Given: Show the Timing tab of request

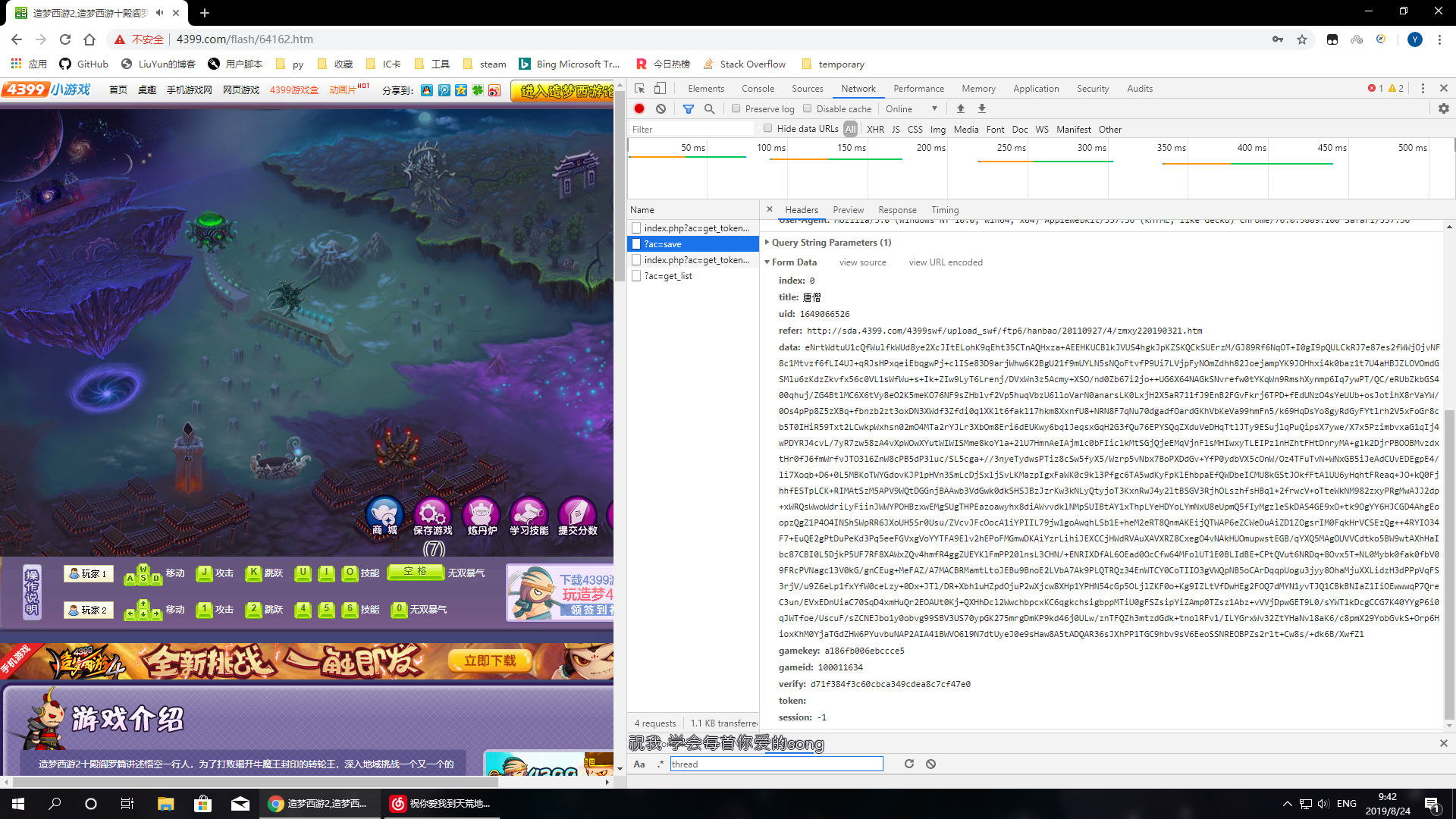Looking at the screenshot, I should coord(945,209).
